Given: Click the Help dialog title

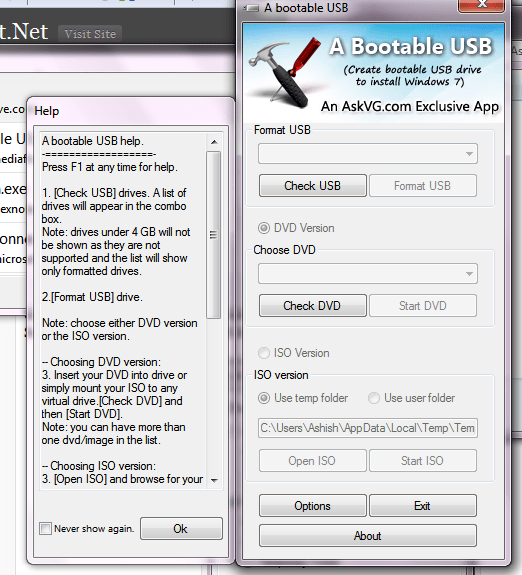Looking at the screenshot, I should (47, 111).
